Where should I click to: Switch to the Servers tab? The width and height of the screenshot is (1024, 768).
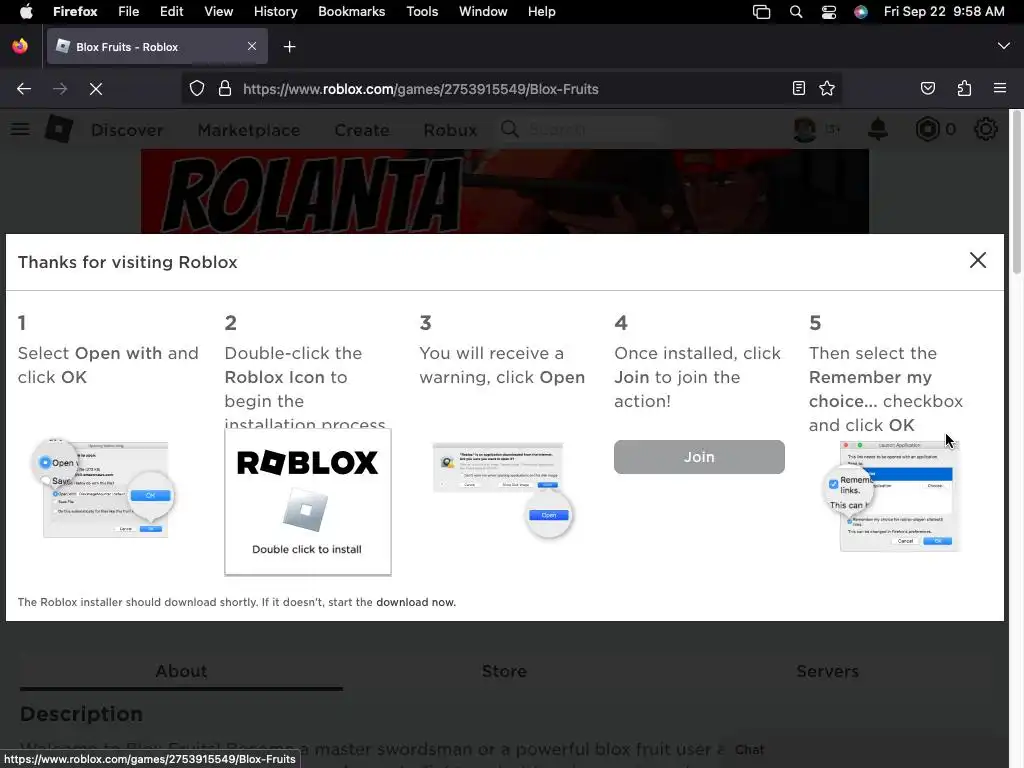pos(827,671)
